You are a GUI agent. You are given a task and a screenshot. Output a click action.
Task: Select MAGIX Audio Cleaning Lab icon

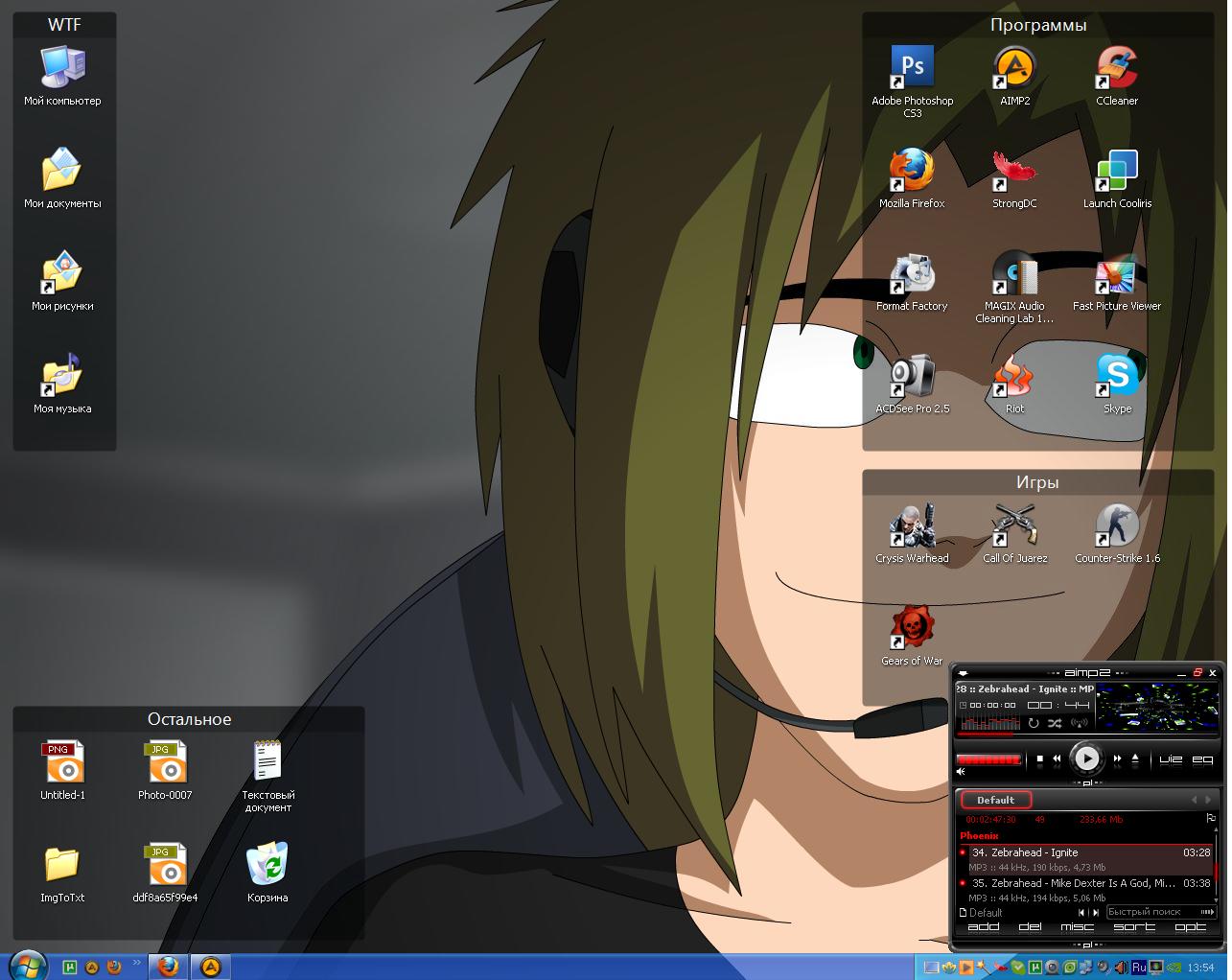tap(1014, 287)
